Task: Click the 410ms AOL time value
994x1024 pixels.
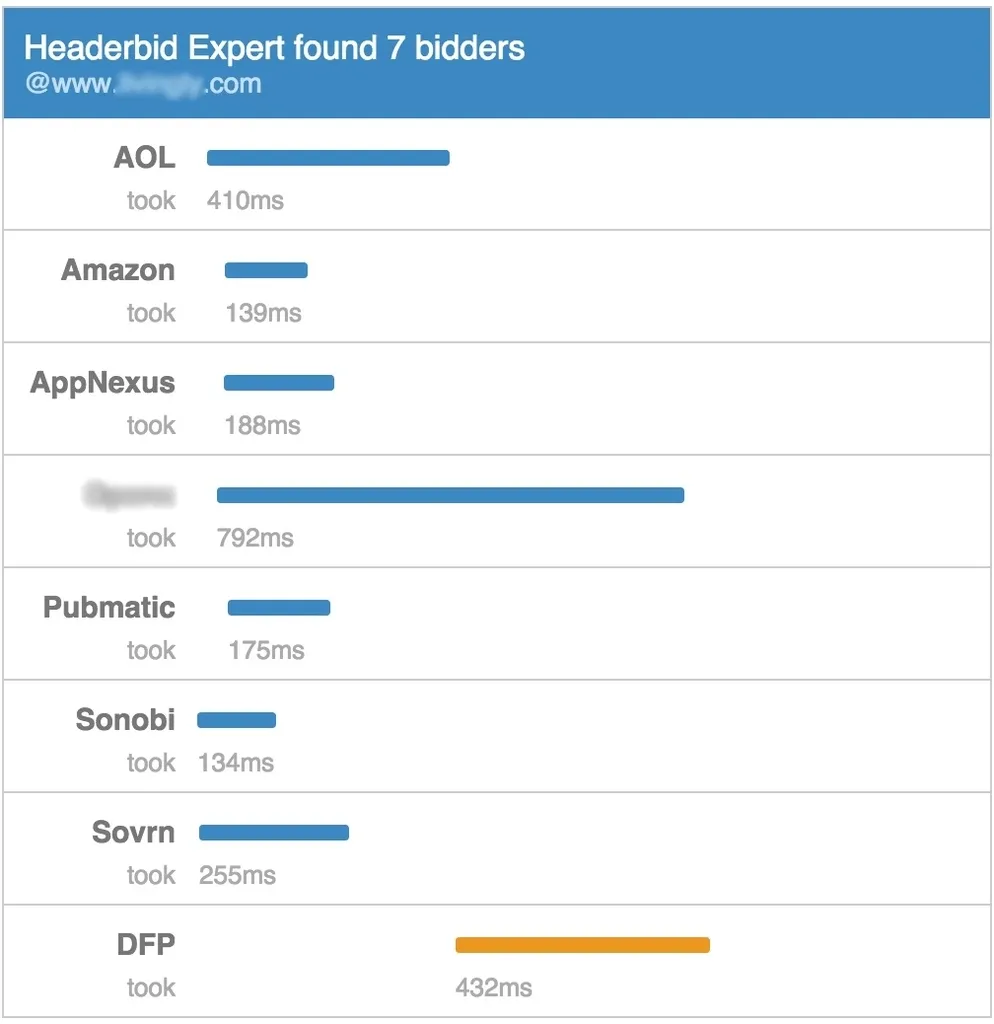Action: 245,201
